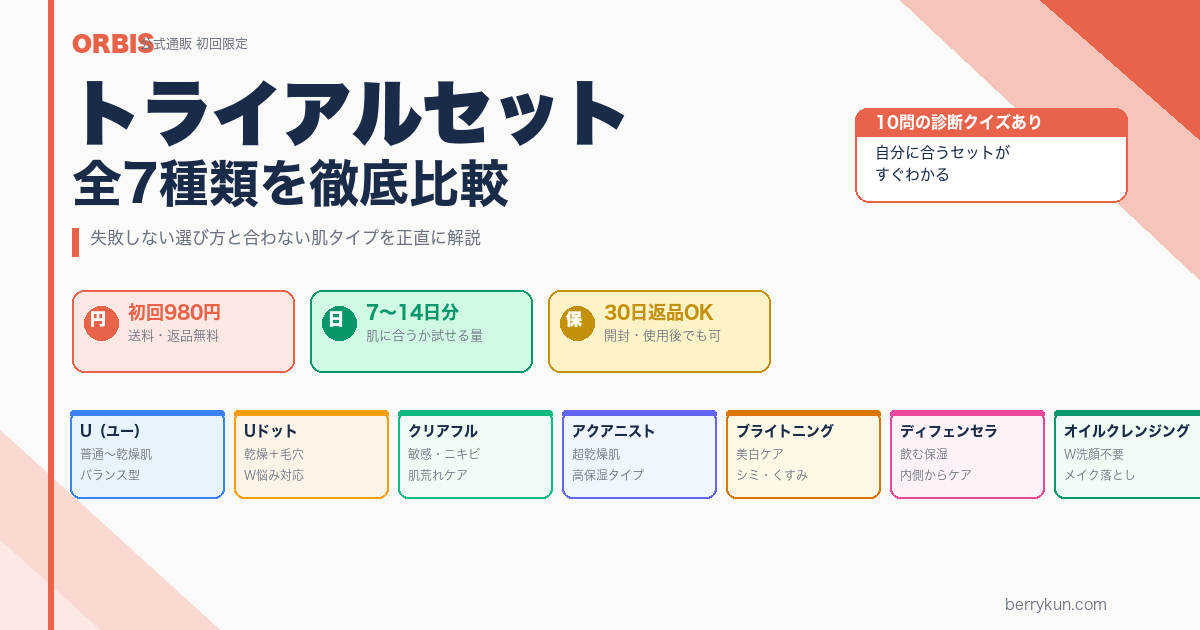Choose the ブライトニング card
Viewport: 1200px width, 630px height.
(x=803, y=454)
